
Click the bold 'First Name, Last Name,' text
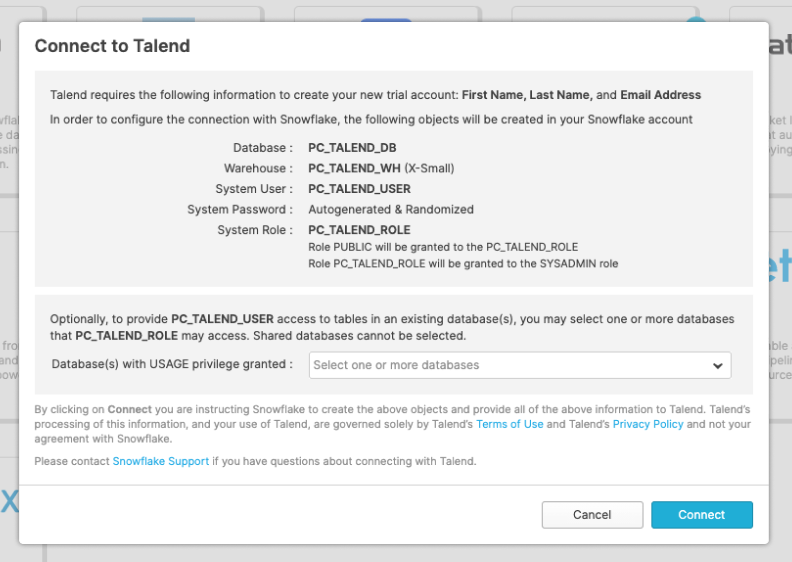click(526, 95)
